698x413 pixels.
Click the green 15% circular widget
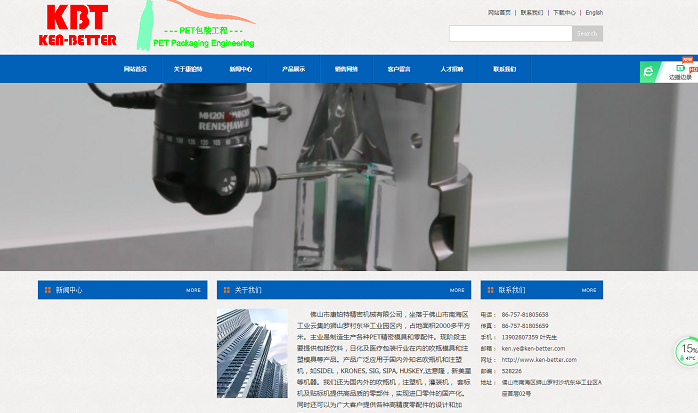689,351
